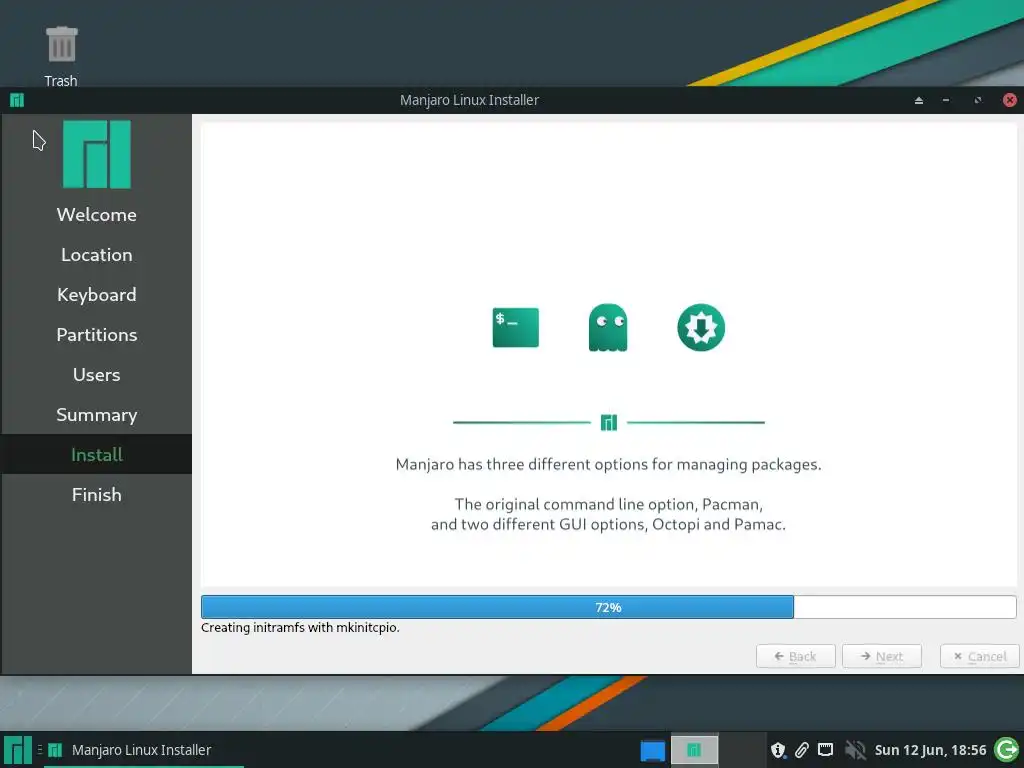Click the 72% installation progress bar
This screenshot has height=768, width=1024.
609,607
